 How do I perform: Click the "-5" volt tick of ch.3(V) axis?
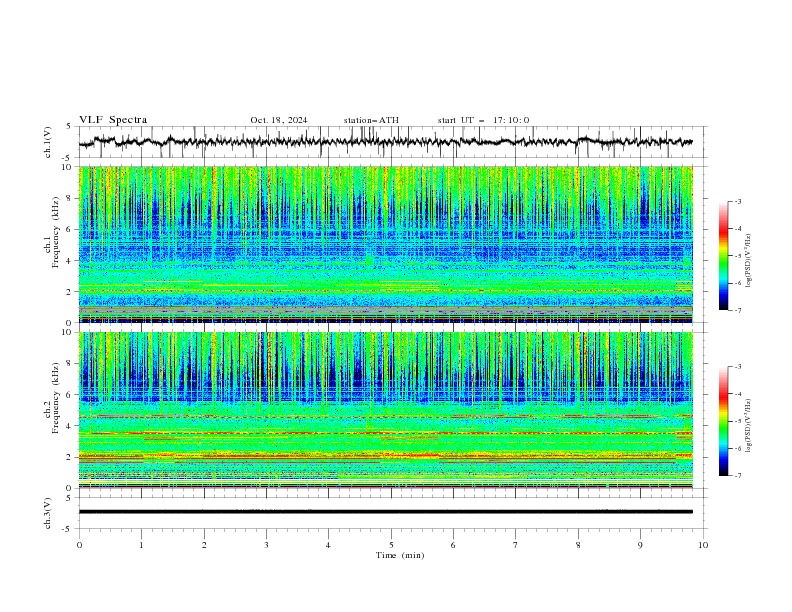pos(67,529)
